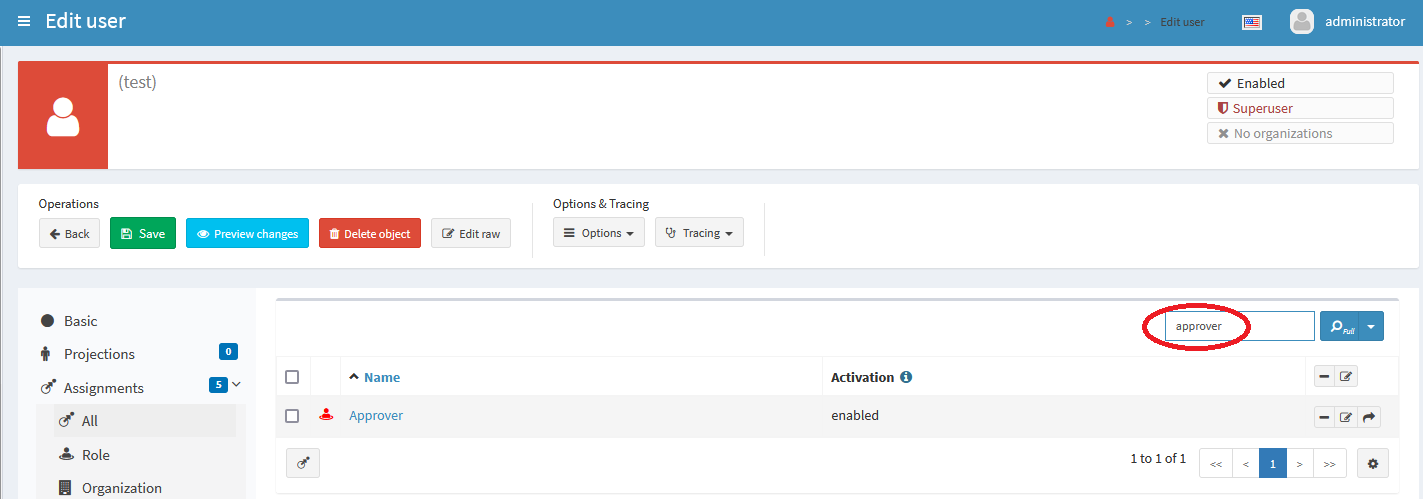Viewport: 1423px width, 499px height.
Task: Select Role under Assignments
Action: tap(96, 455)
